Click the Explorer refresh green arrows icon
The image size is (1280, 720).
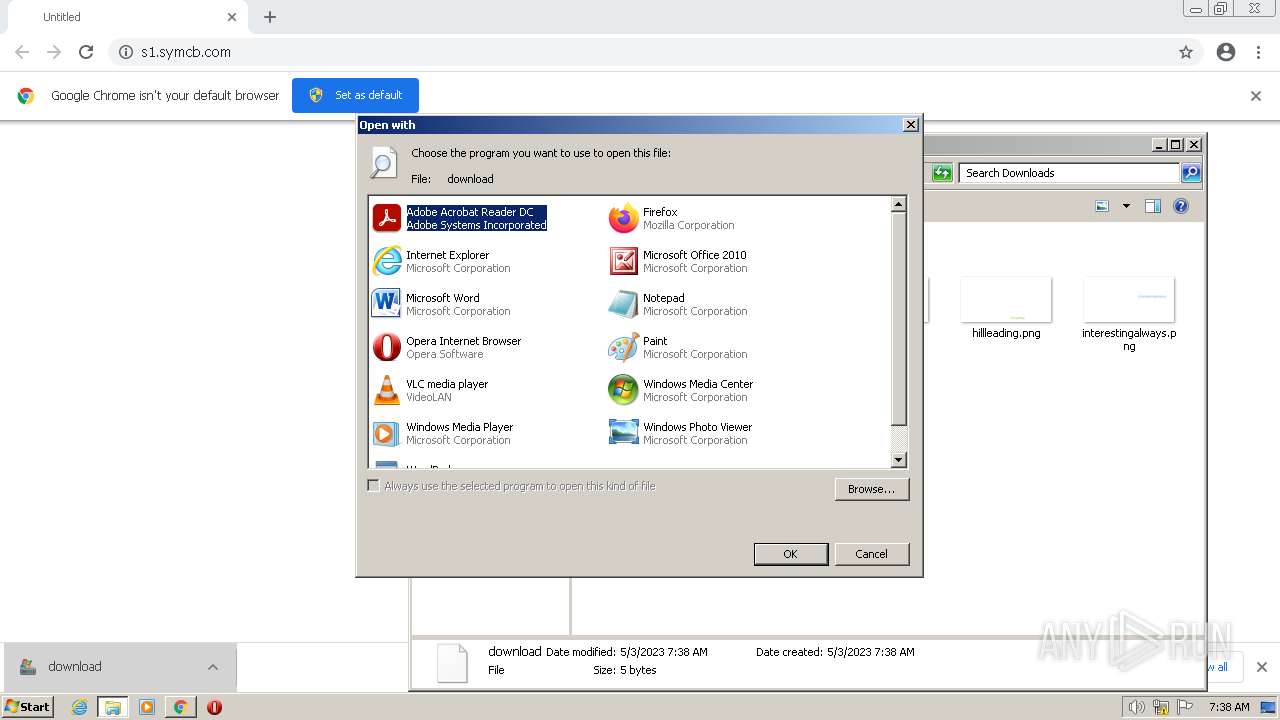click(942, 173)
